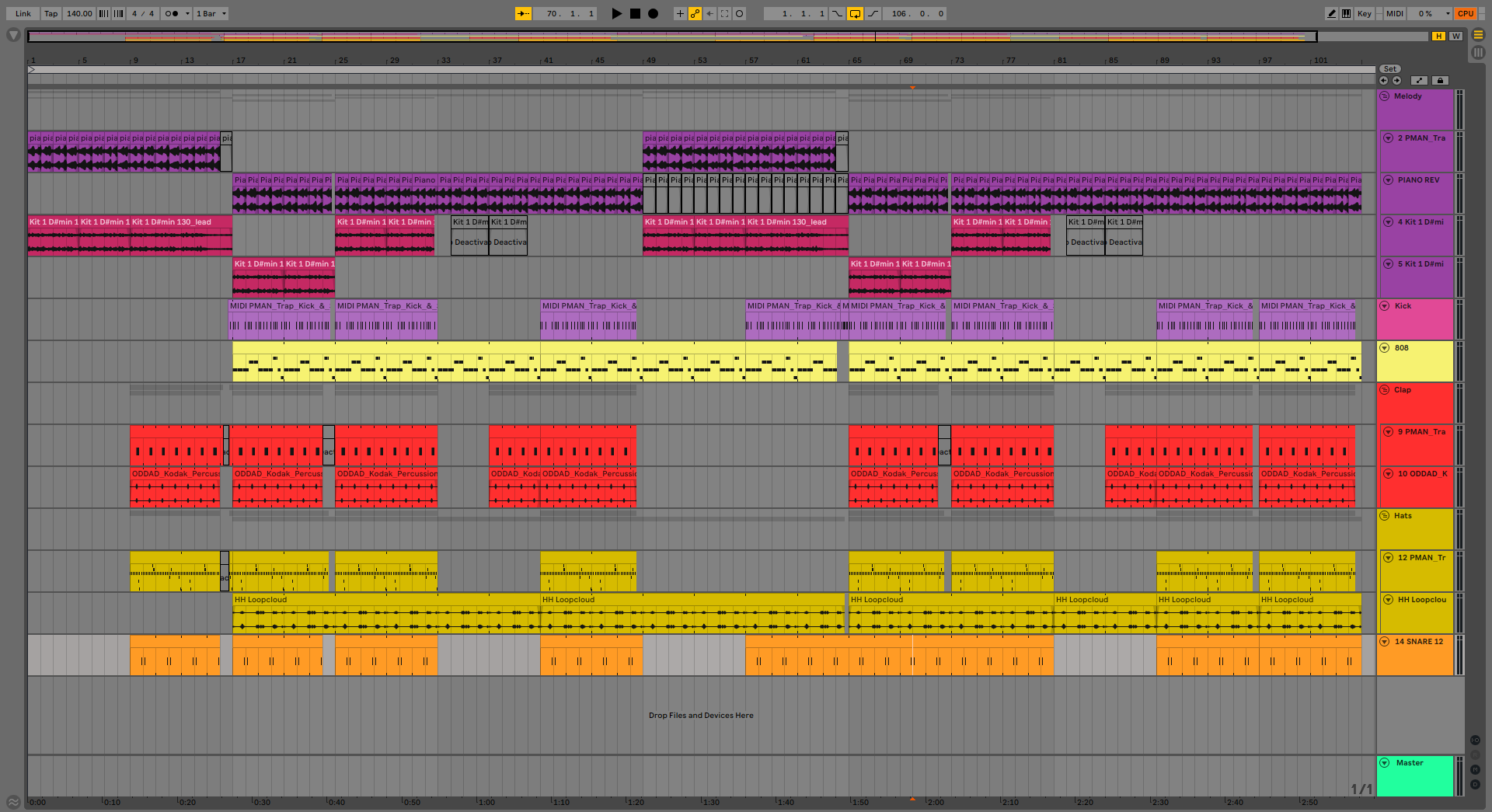Click the Re-enable Automation arrow icon
The height and width of the screenshot is (812, 1492).
[x=709, y=13]
